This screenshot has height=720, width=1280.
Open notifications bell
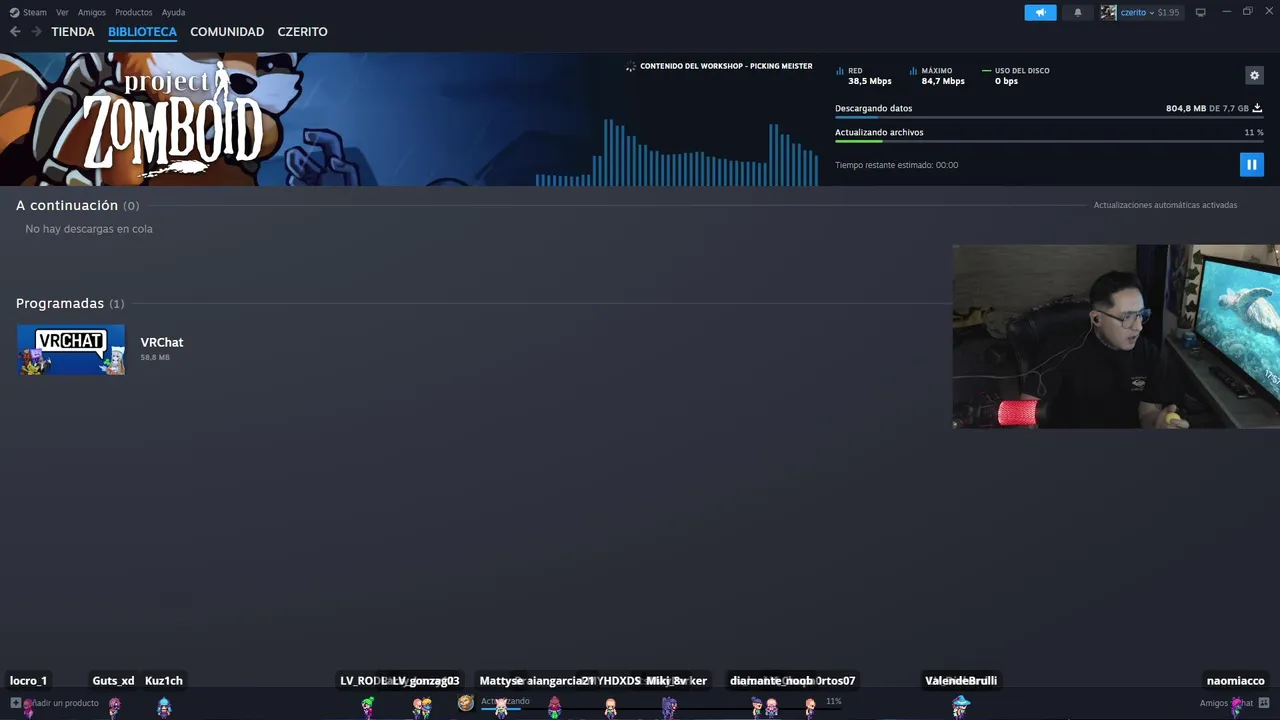tap(1077, 12)
